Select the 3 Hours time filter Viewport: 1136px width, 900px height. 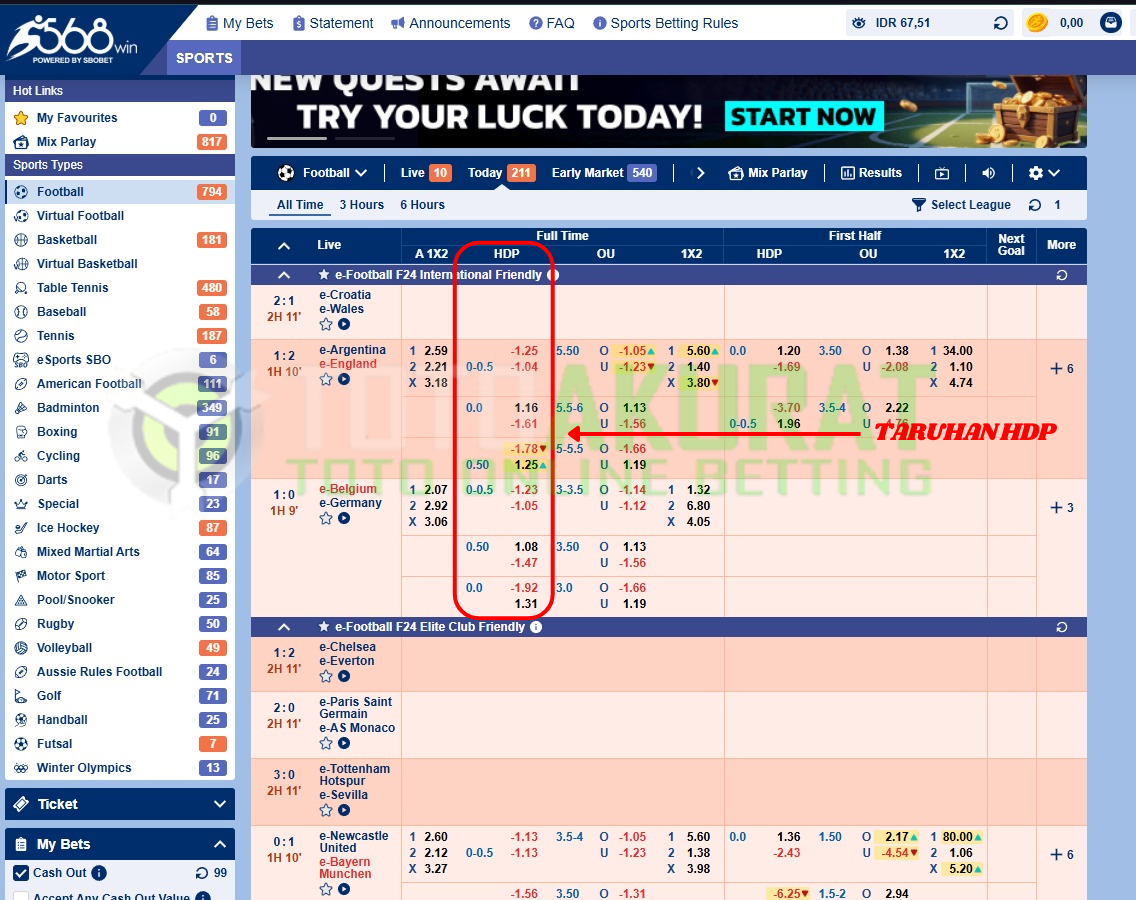(361, 205)
